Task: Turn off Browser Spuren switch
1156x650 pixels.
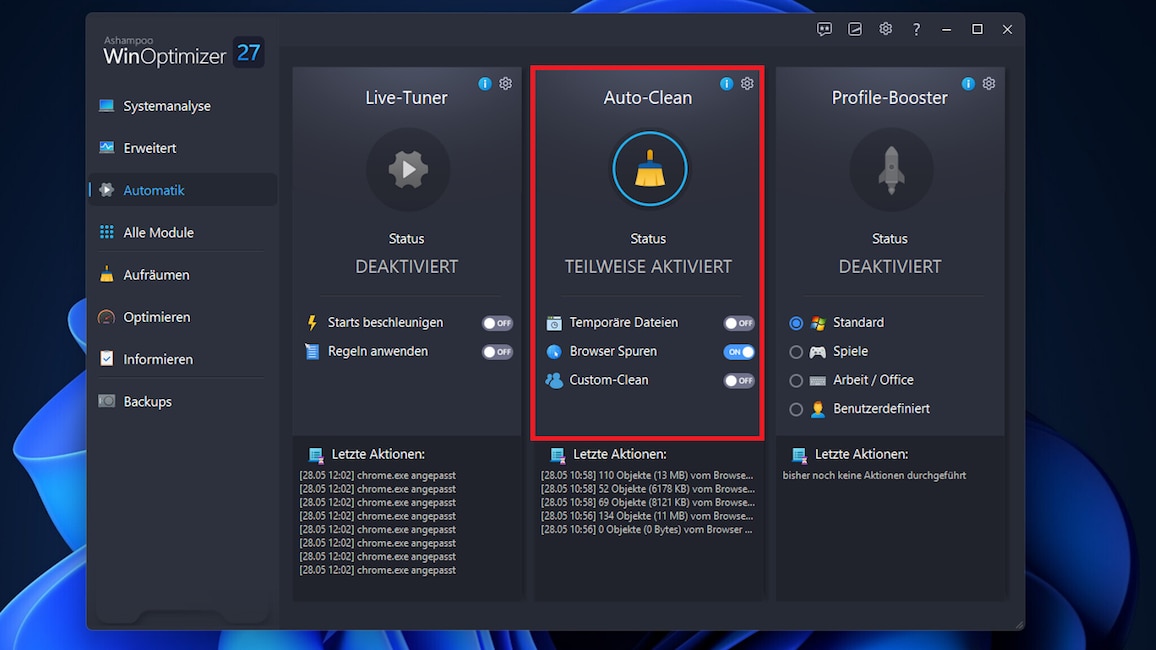Action: [739, 352]
